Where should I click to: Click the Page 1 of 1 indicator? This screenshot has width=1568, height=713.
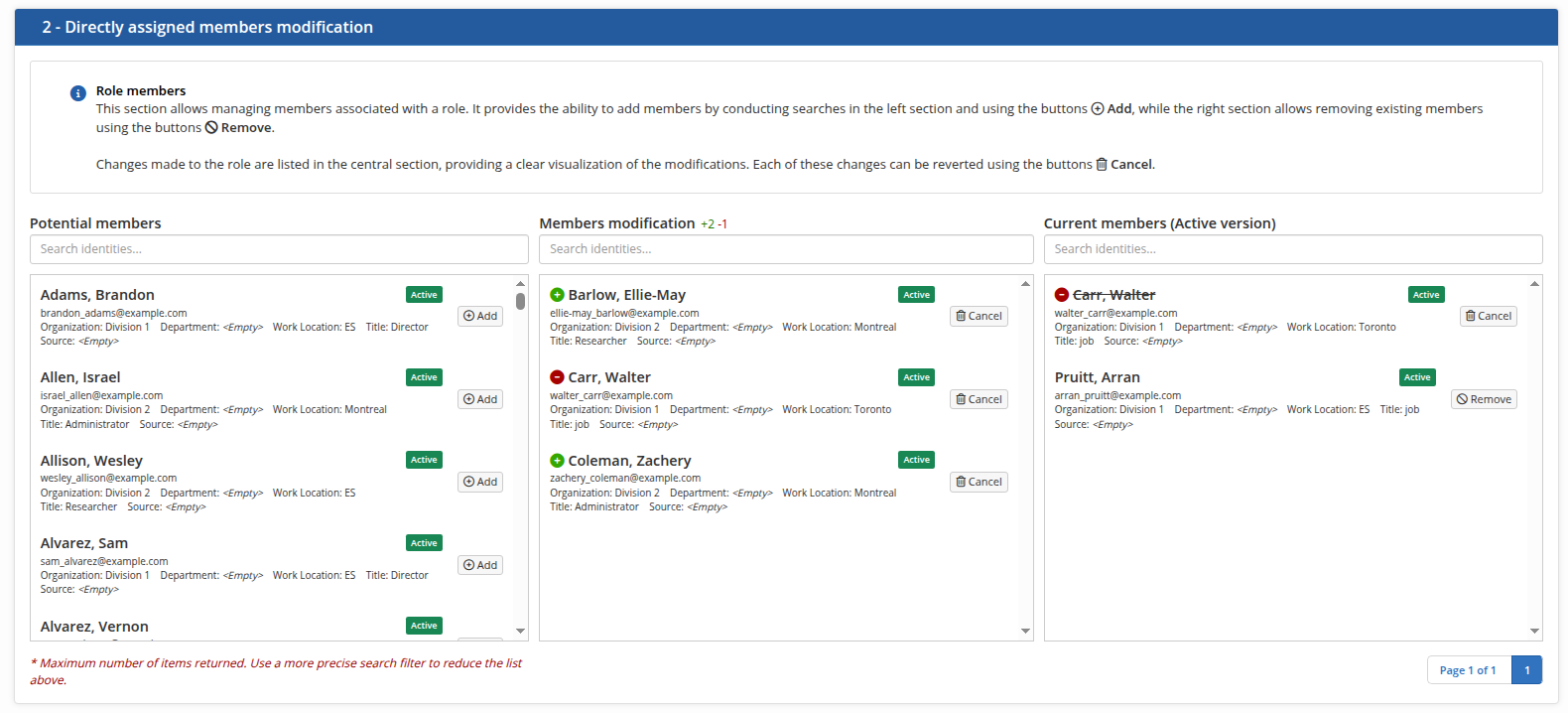pyautogui.click(x=1468, y=670)
